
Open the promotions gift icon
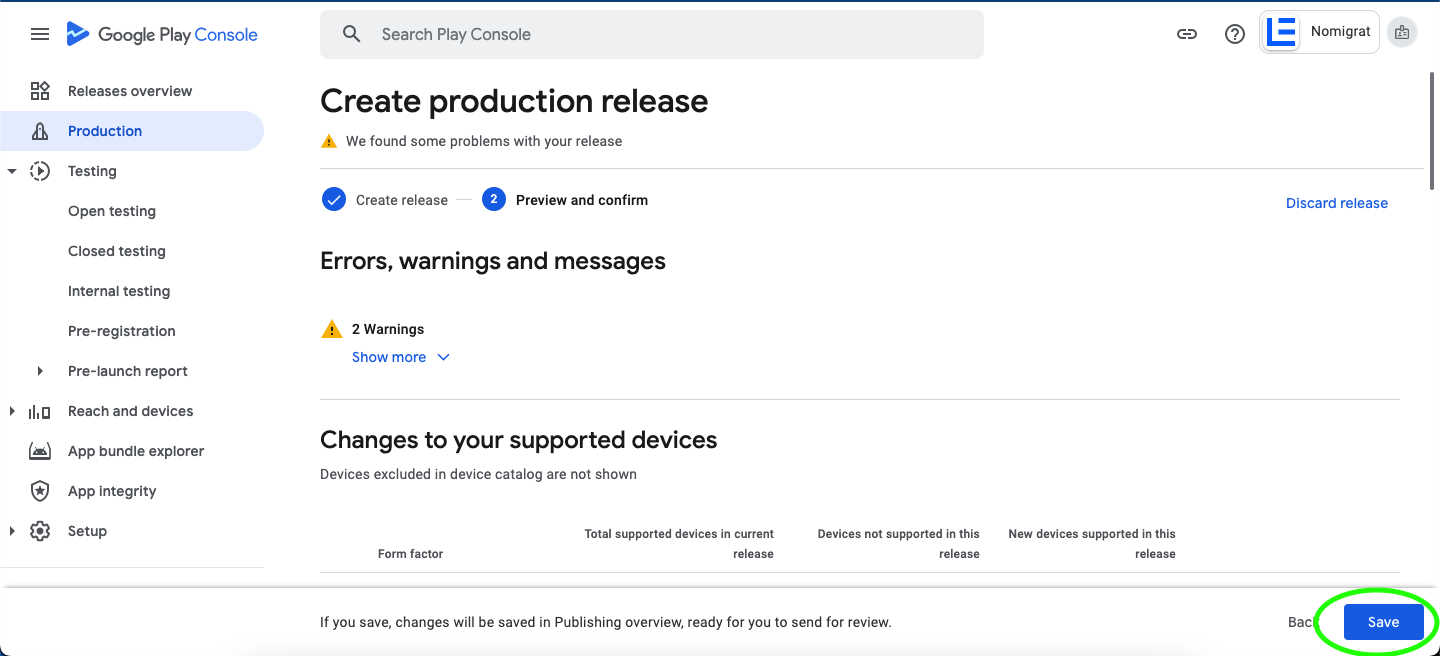pyautogui.click(x=1401, y=31)
